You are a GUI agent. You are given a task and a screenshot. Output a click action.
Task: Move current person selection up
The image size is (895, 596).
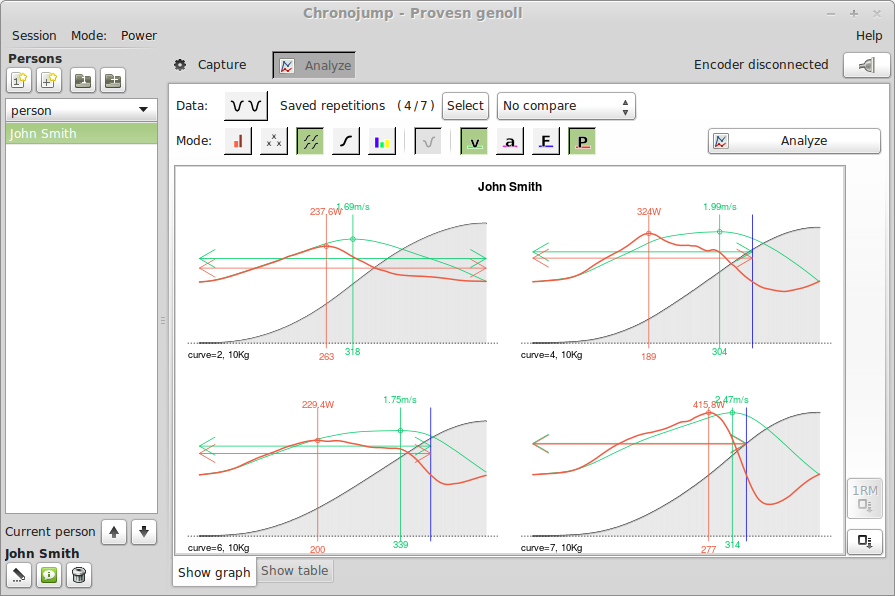[x=114, y=532]
